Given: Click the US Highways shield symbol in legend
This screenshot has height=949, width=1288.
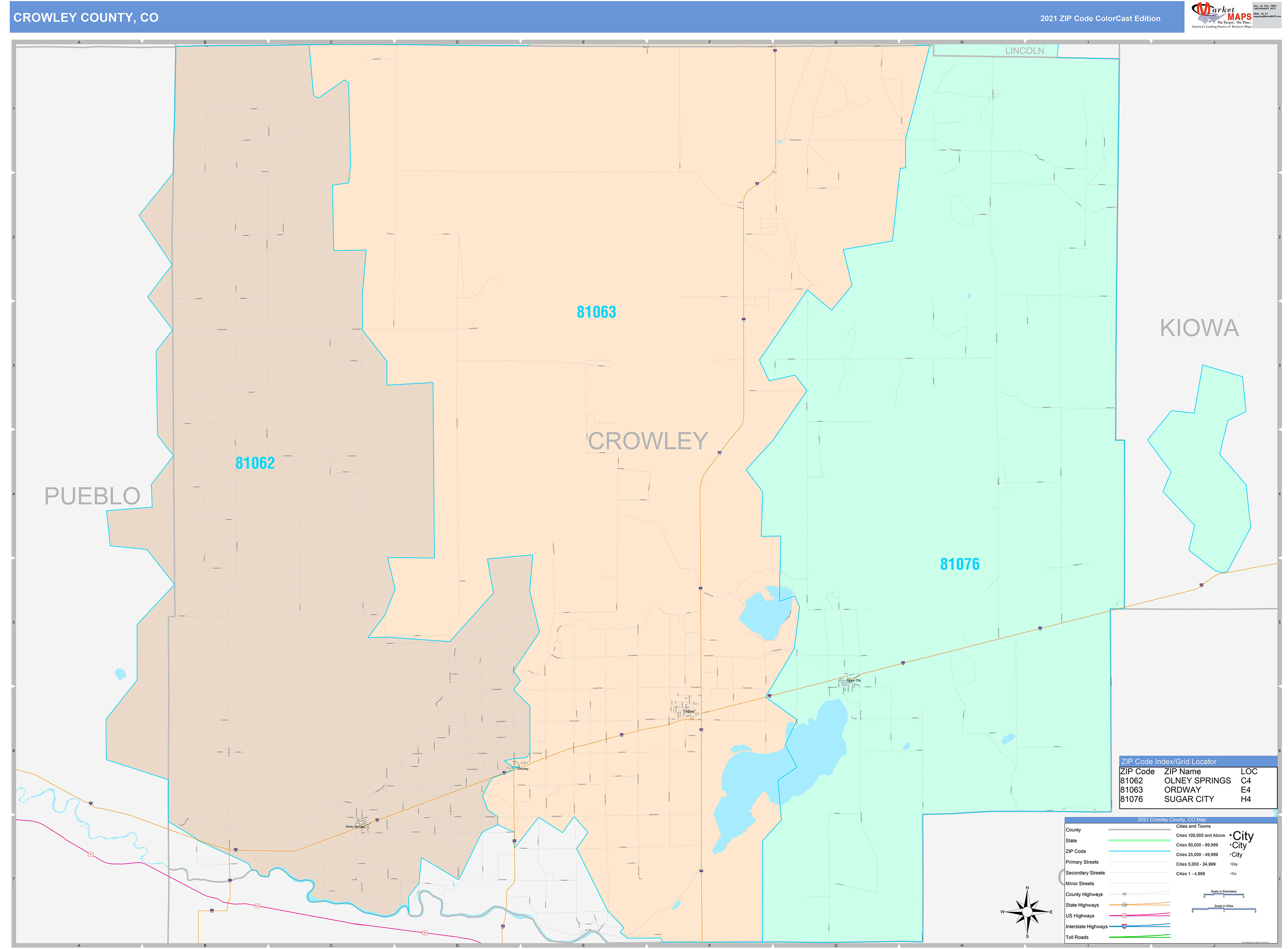Looking at the screenshot, I should click(x=1124, y=915).
